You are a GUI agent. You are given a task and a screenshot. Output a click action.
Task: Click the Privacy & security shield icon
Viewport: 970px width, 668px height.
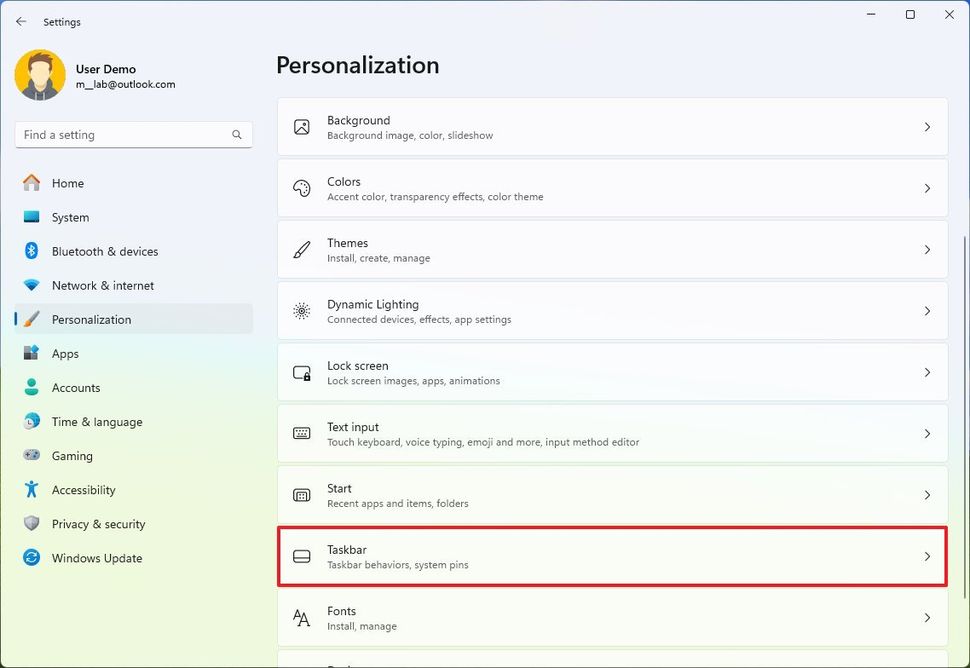[32, 523]
